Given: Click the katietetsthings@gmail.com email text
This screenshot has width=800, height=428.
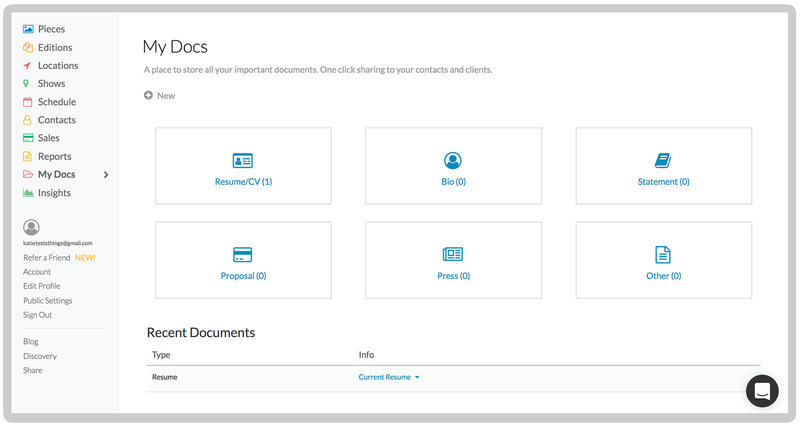Looking at the screenshot, I should point(58,243).
